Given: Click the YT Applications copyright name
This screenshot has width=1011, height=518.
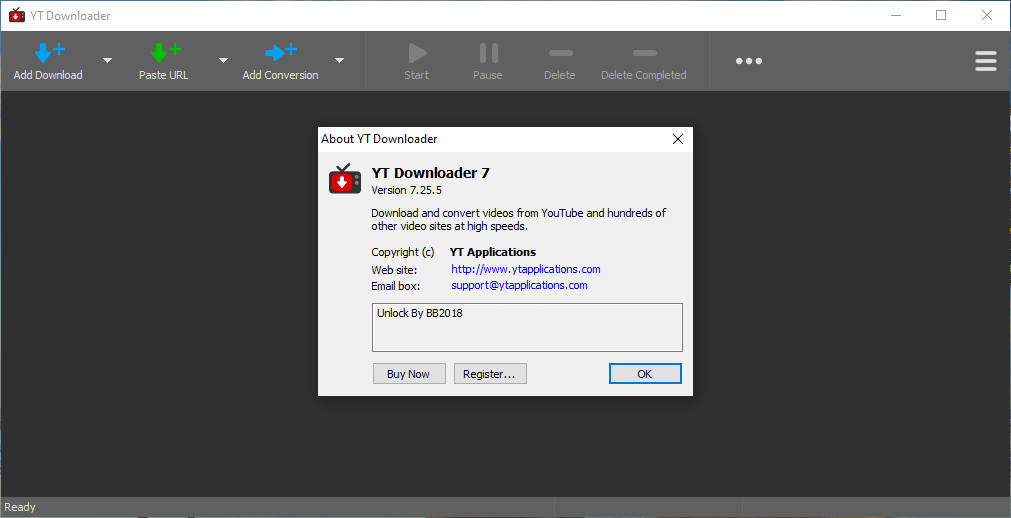Looking at the screenshot, I should (x=493, y=252).
